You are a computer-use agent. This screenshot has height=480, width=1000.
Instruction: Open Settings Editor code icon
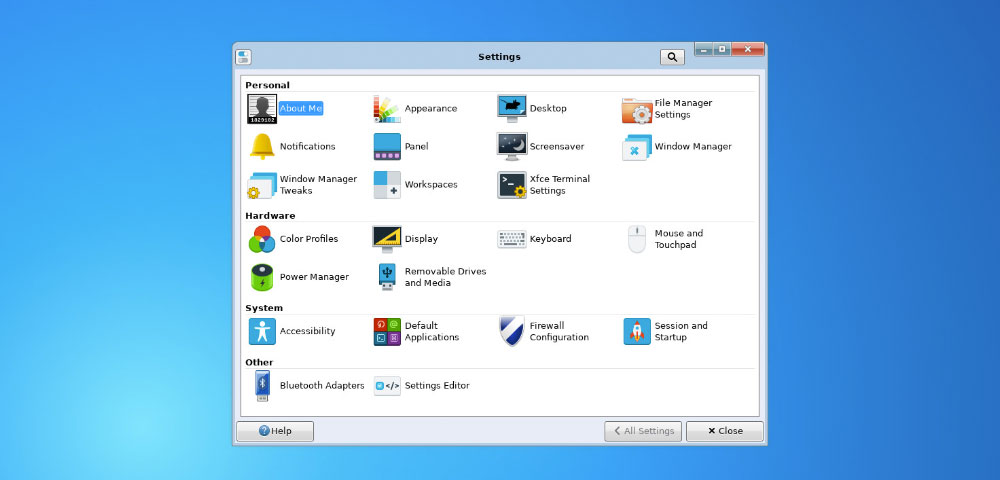click(387, 386)
